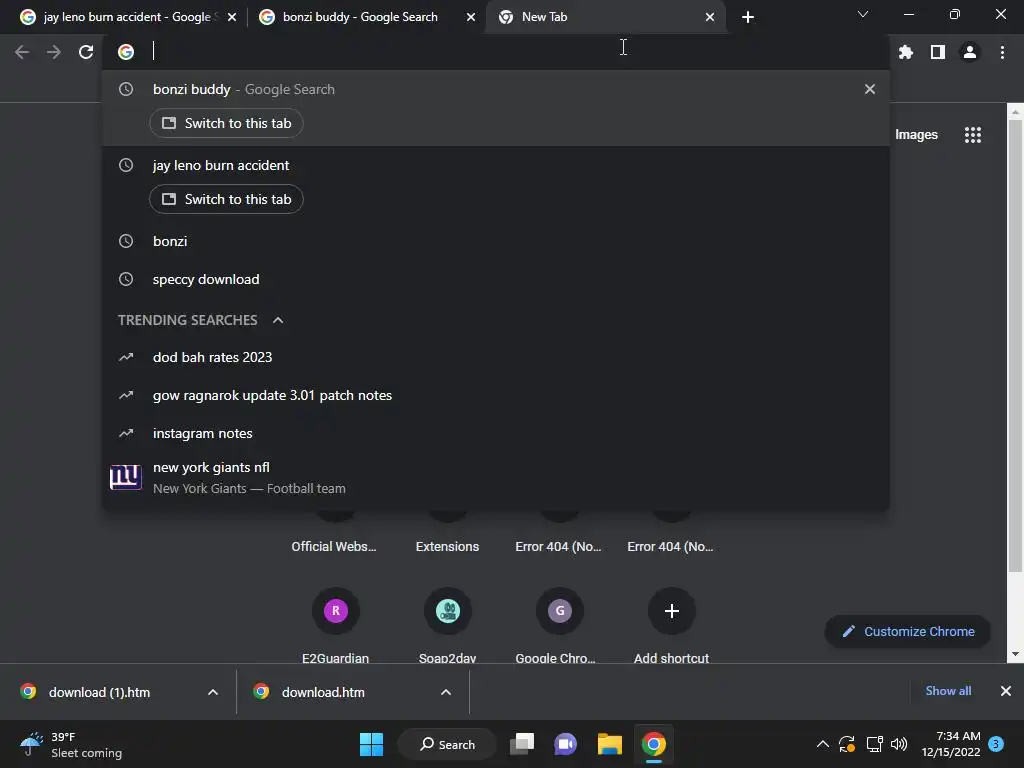Click Switch to this tab under jay leno
The width and height of the screenshot is (1024, 768).
click(226, 199)
